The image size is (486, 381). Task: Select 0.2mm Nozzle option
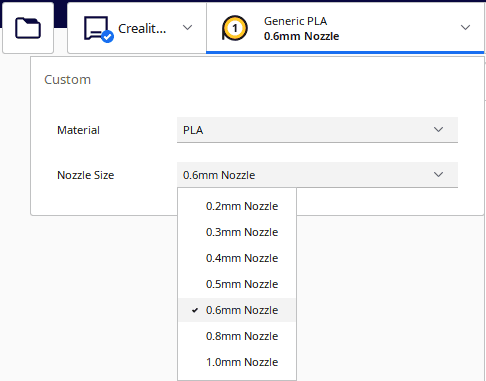point(237,206)
